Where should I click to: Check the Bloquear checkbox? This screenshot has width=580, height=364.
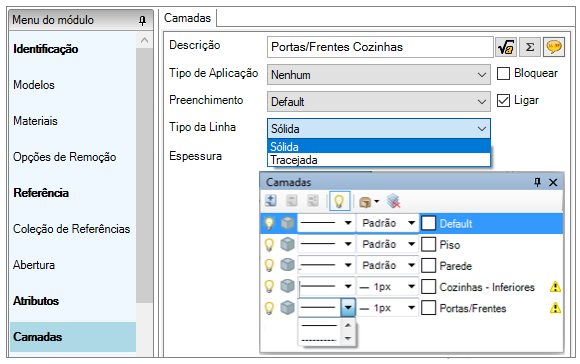coord(503,73)
